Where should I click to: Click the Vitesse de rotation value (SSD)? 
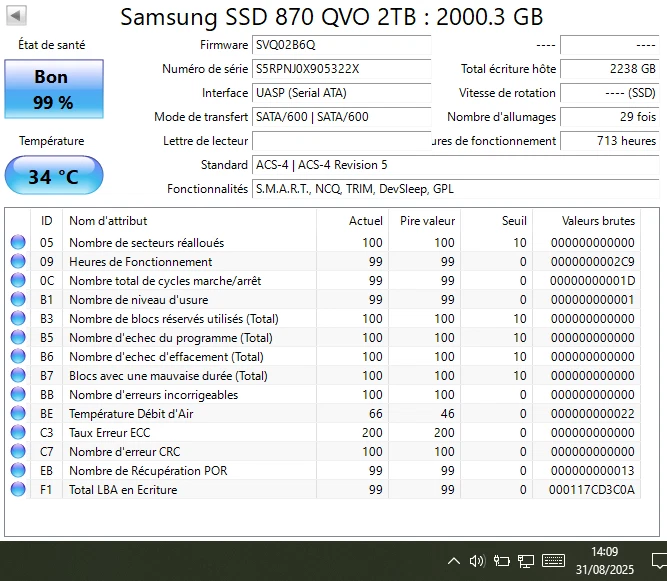coord(610,93)
